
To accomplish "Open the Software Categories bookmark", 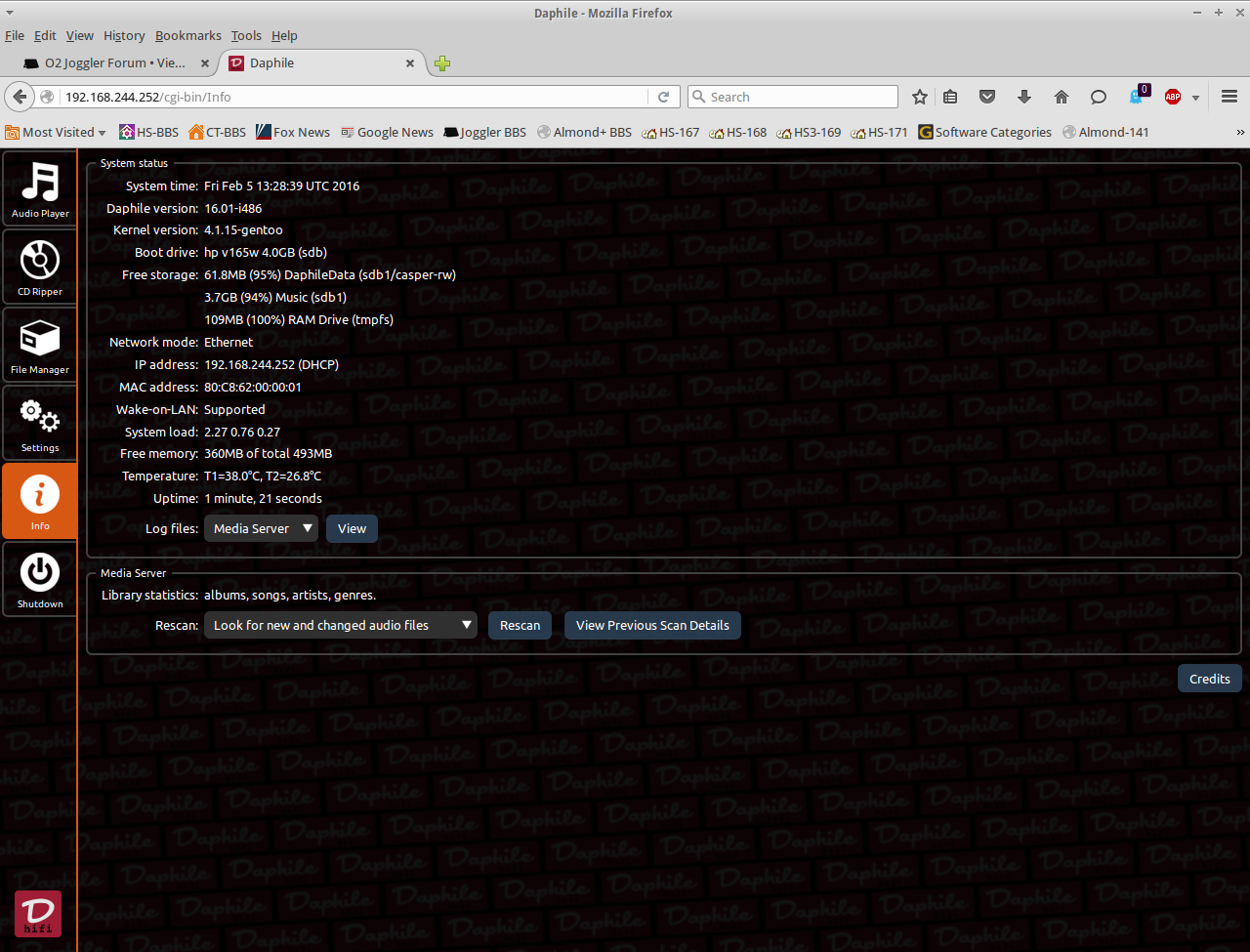I will [x=985, y=132].
